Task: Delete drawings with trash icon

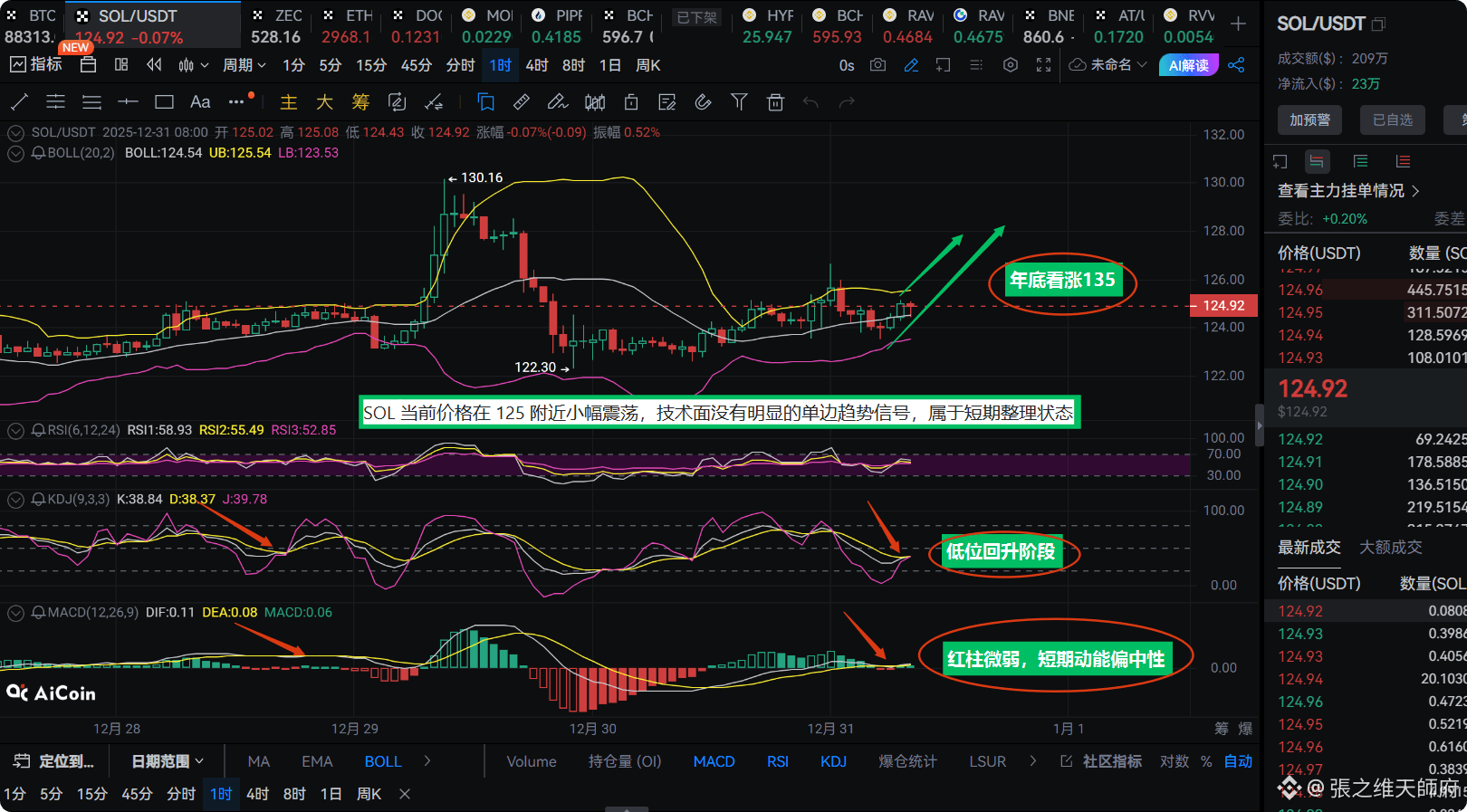Action: pos(775,102)
